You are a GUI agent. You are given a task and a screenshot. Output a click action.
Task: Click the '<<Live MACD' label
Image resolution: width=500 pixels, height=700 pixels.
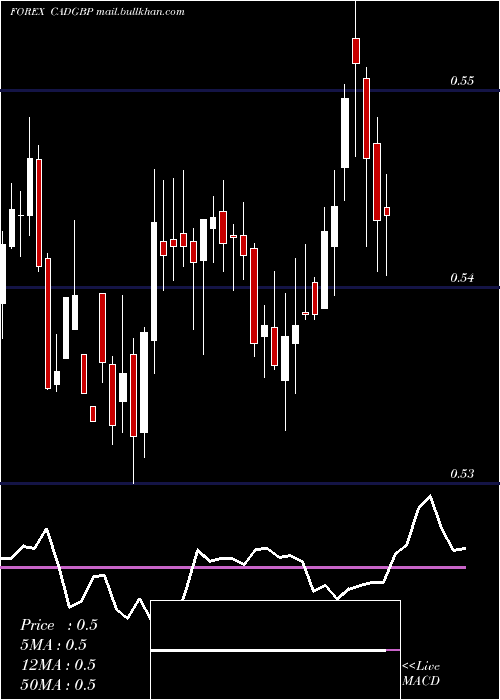[421, 673]
